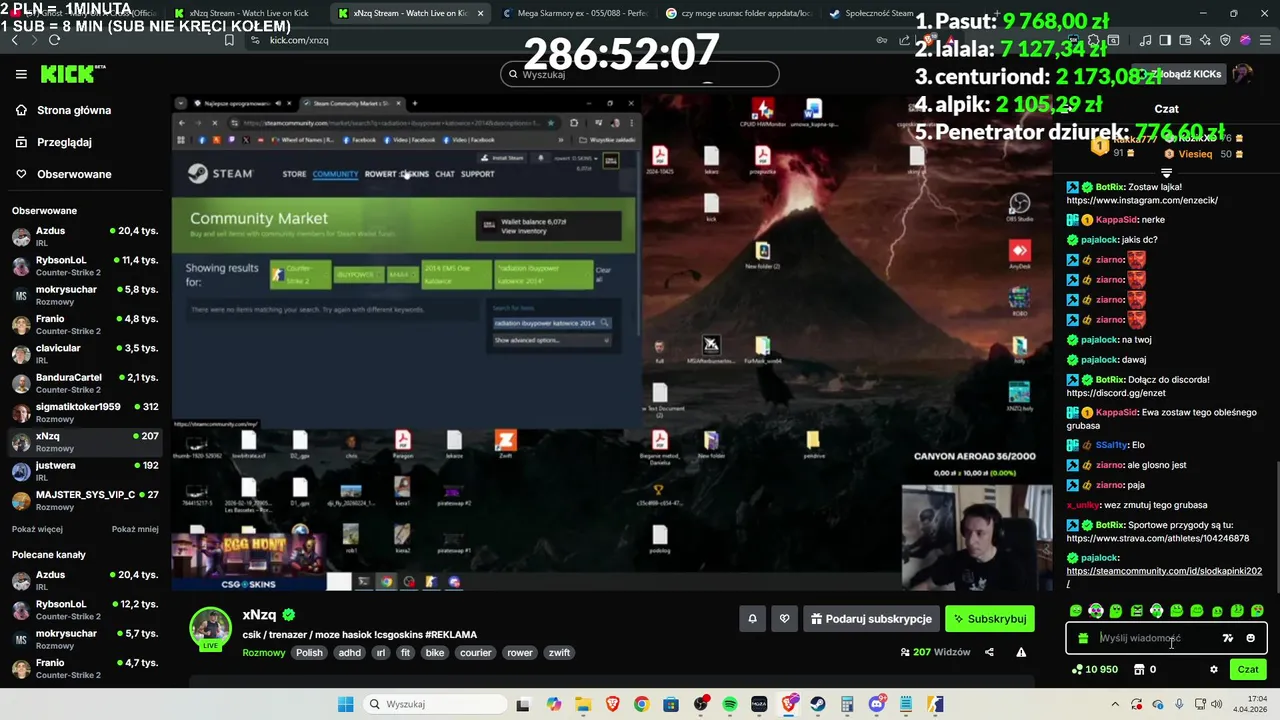This screenshot has width=1280, height=720.
Task: Open chat settings gear icon
Action: tap(1214, 670)
